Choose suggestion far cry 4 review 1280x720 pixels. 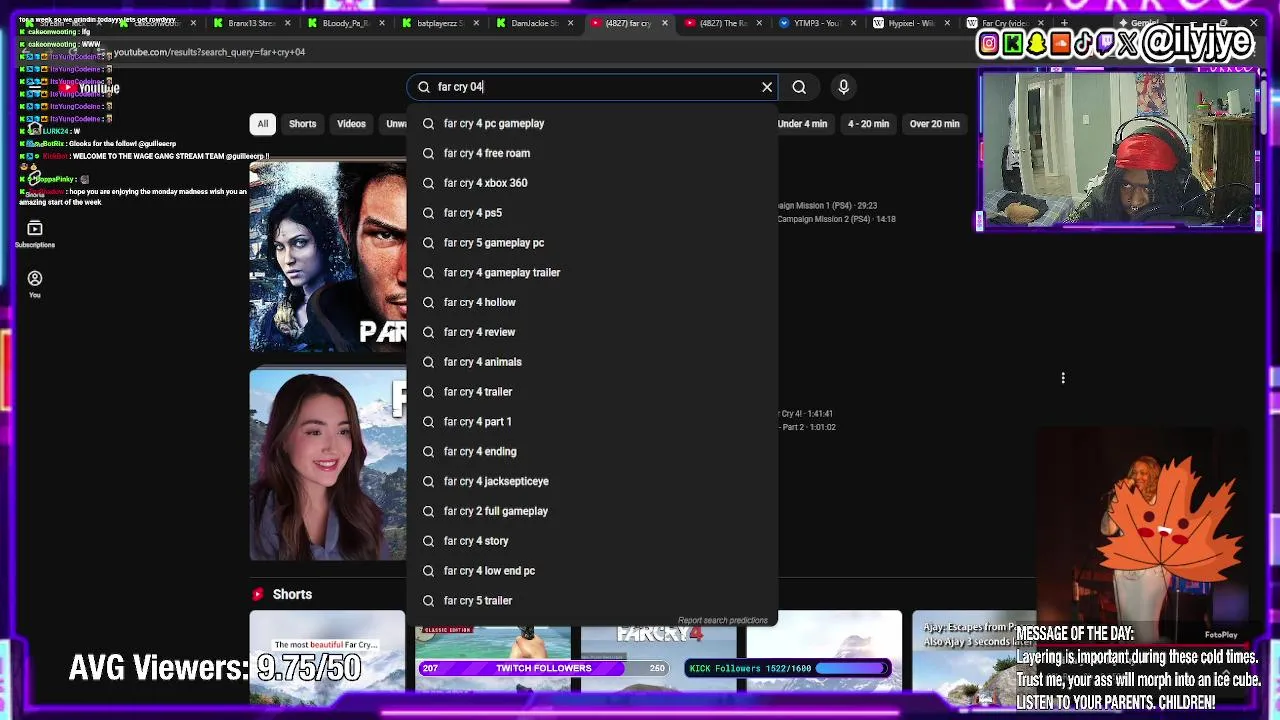click(592, 332)
